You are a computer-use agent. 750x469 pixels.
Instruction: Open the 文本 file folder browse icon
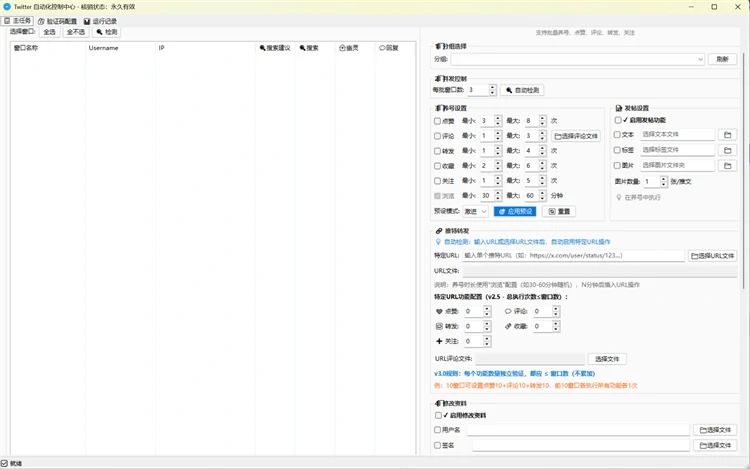pyautogui.click(x=728, y=135)
